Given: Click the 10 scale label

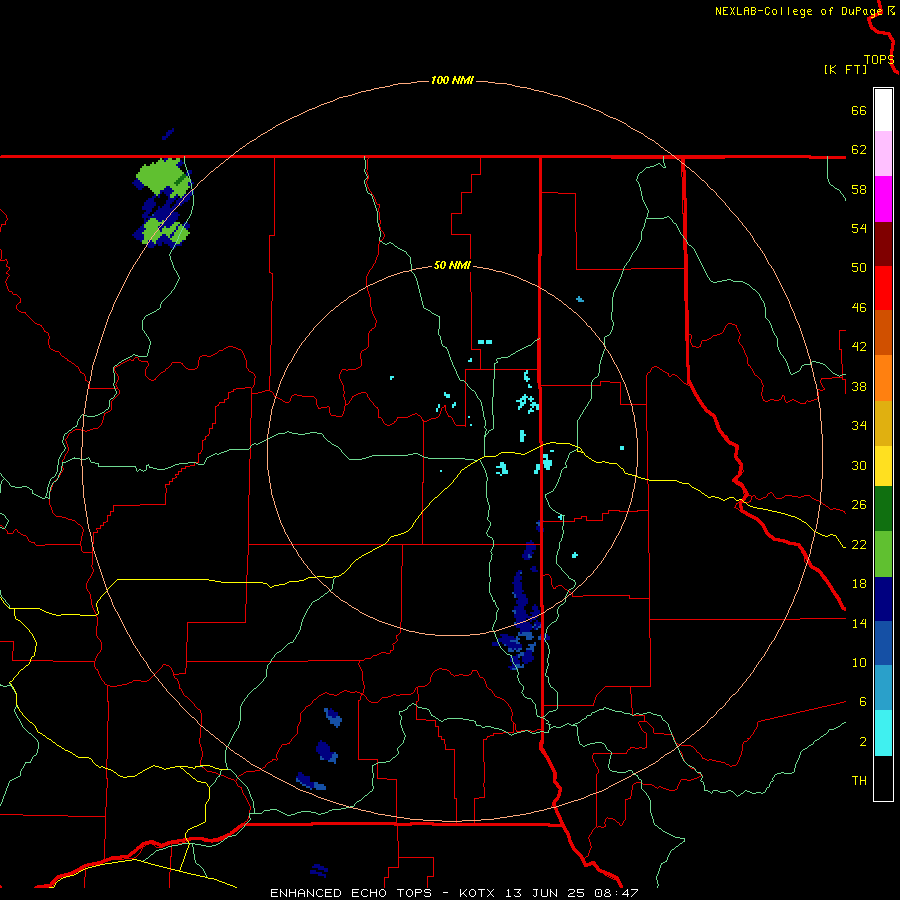Looking at the screenshot, I should pos(859,662).
